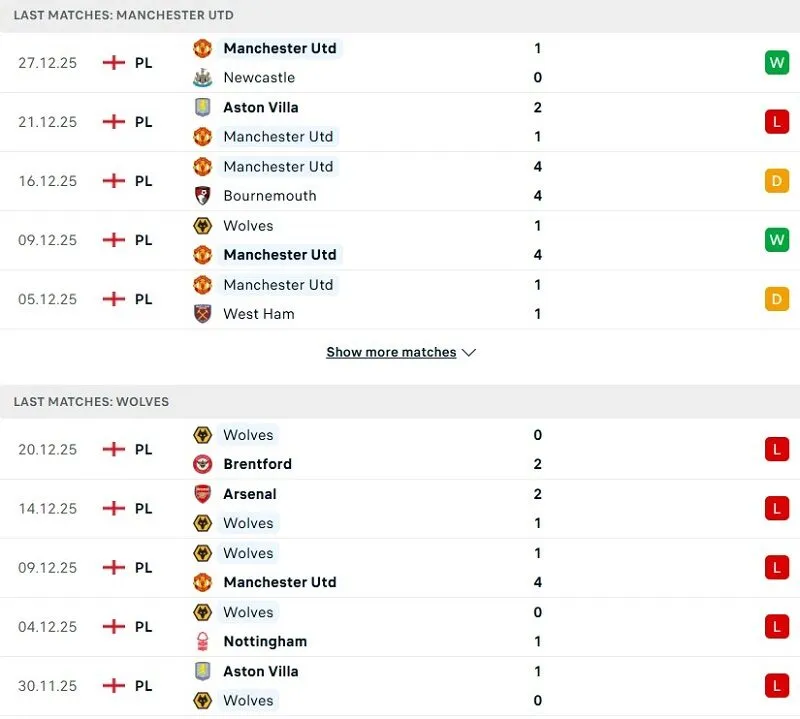Click Wolves crest in 30.11.25 match

[x=202, y=700]
